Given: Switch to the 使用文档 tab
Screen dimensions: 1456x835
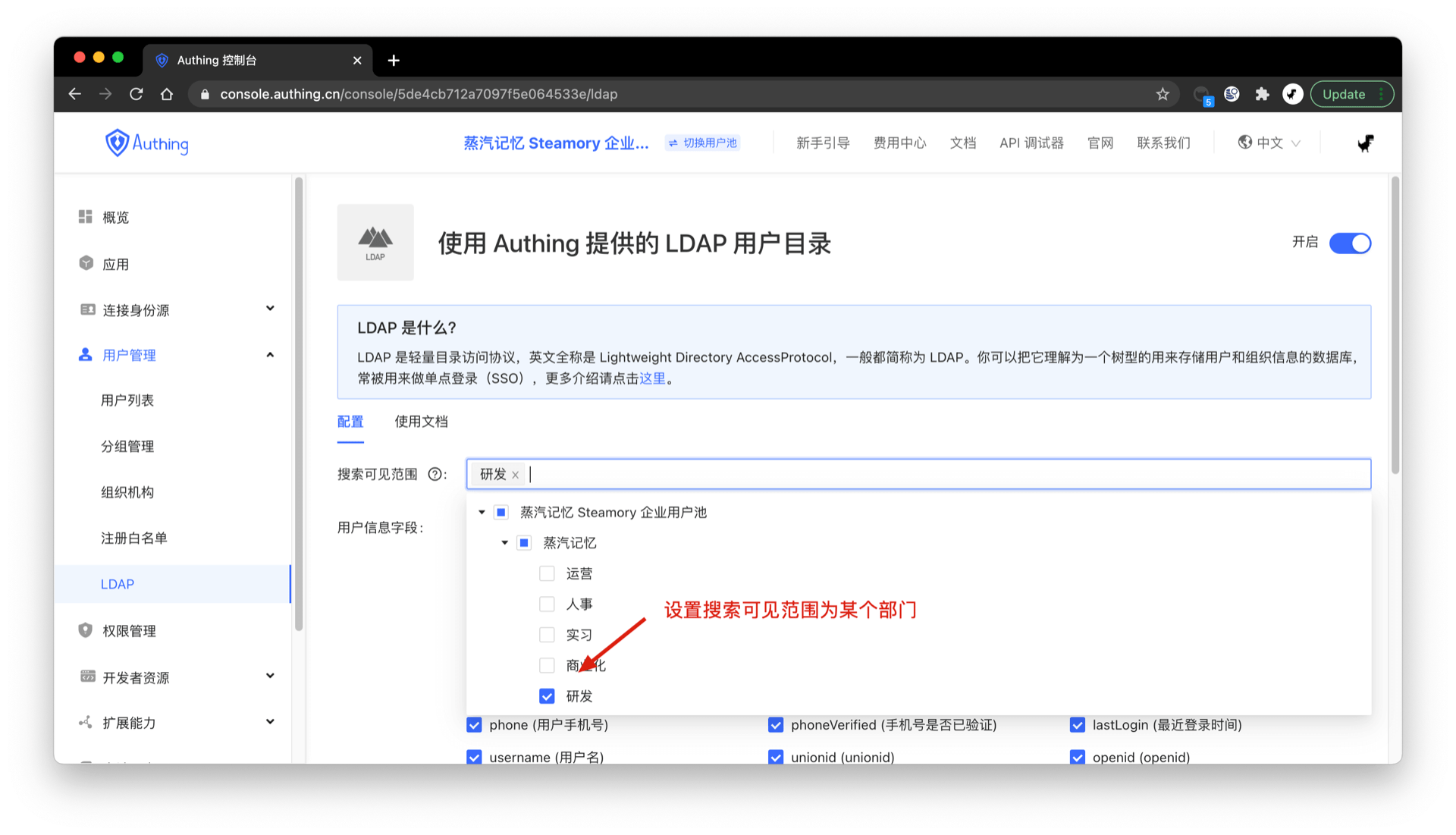Looking at the screenshot, I should pos(421,422).
